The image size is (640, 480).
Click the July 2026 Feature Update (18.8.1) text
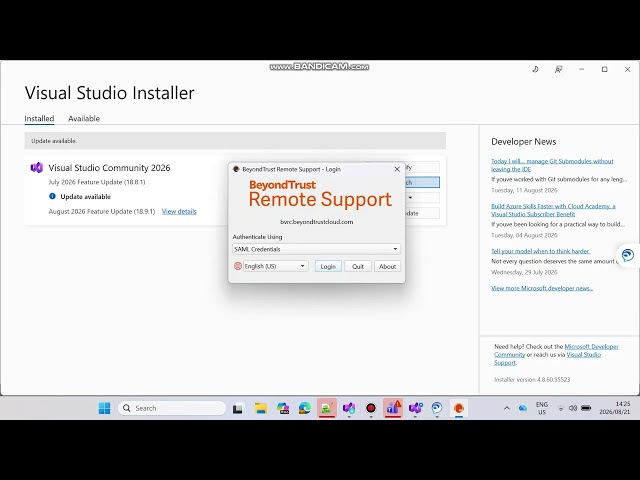click(x=97, y=182)
